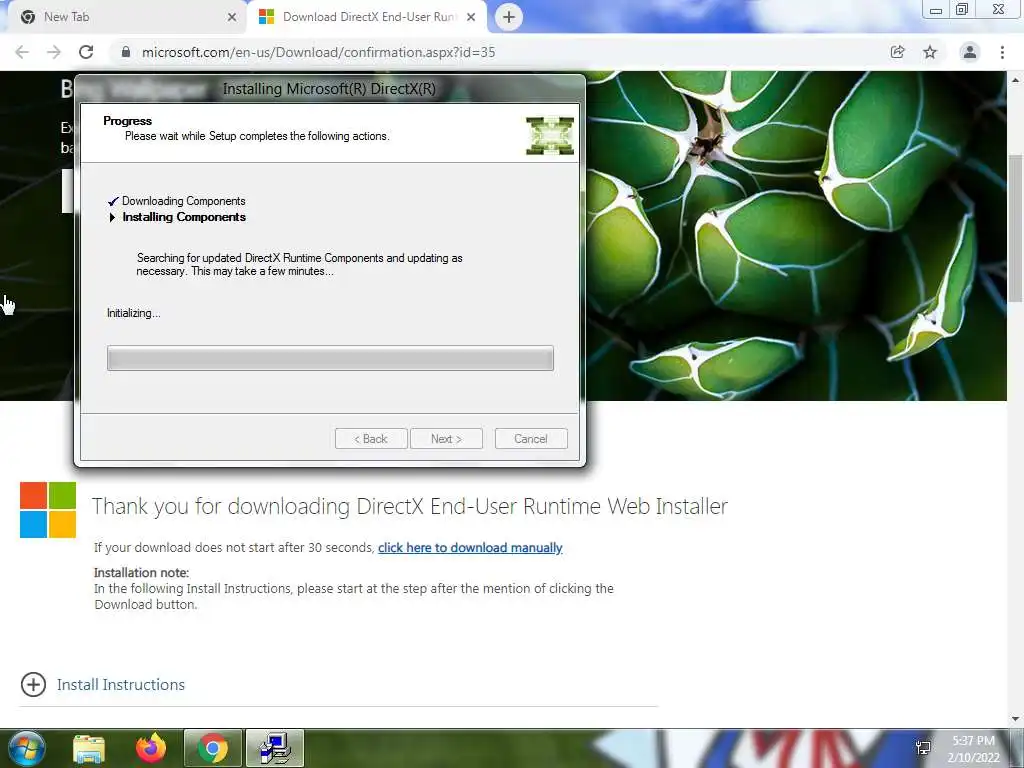Click the network tray icon

923,748
